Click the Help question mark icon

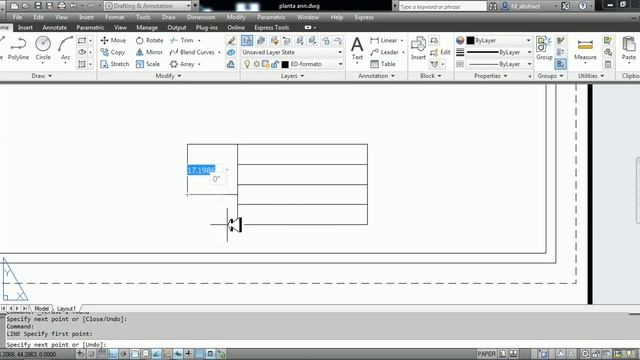click(x=582, y=6)
